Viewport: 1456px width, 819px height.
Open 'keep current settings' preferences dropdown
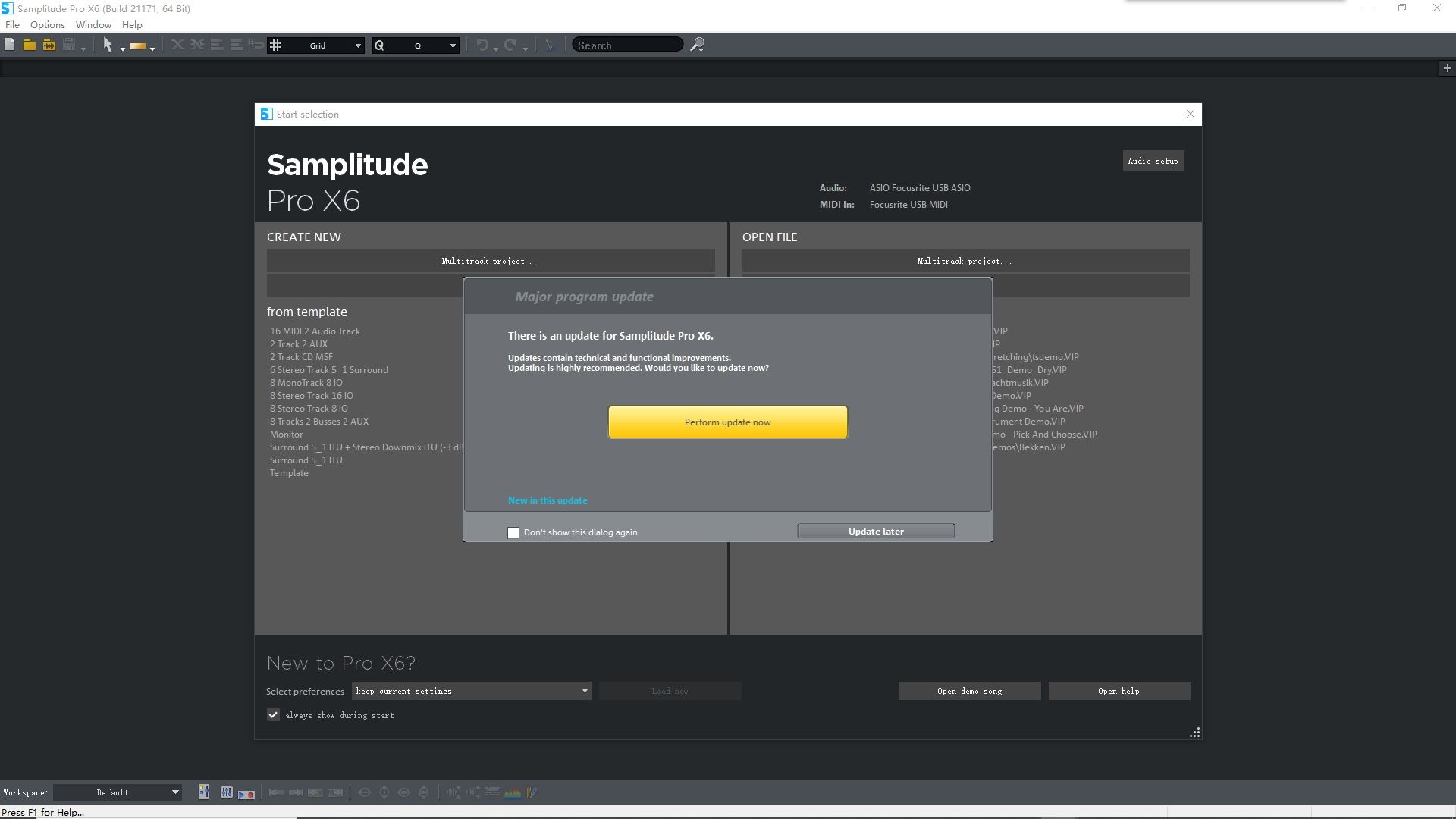point(472,691)
